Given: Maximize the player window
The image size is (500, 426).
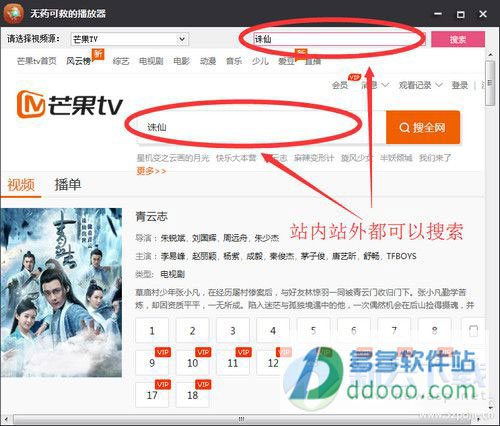Looking at the screenshot, I should tap(460, 14).
